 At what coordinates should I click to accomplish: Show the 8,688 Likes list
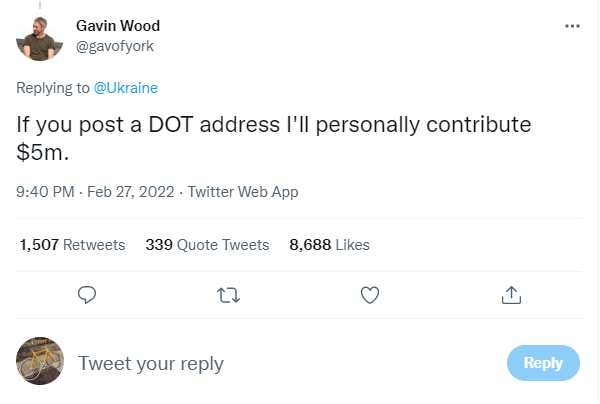tap(329, 244)
